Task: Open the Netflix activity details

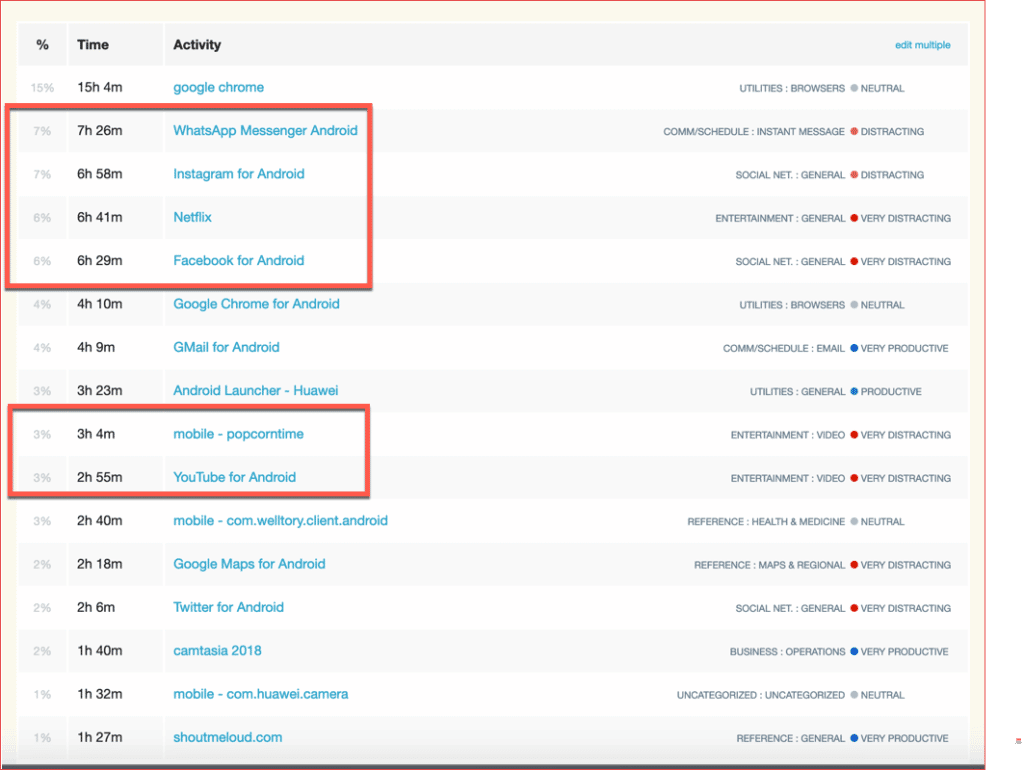Action: click(x=192, y=217)
